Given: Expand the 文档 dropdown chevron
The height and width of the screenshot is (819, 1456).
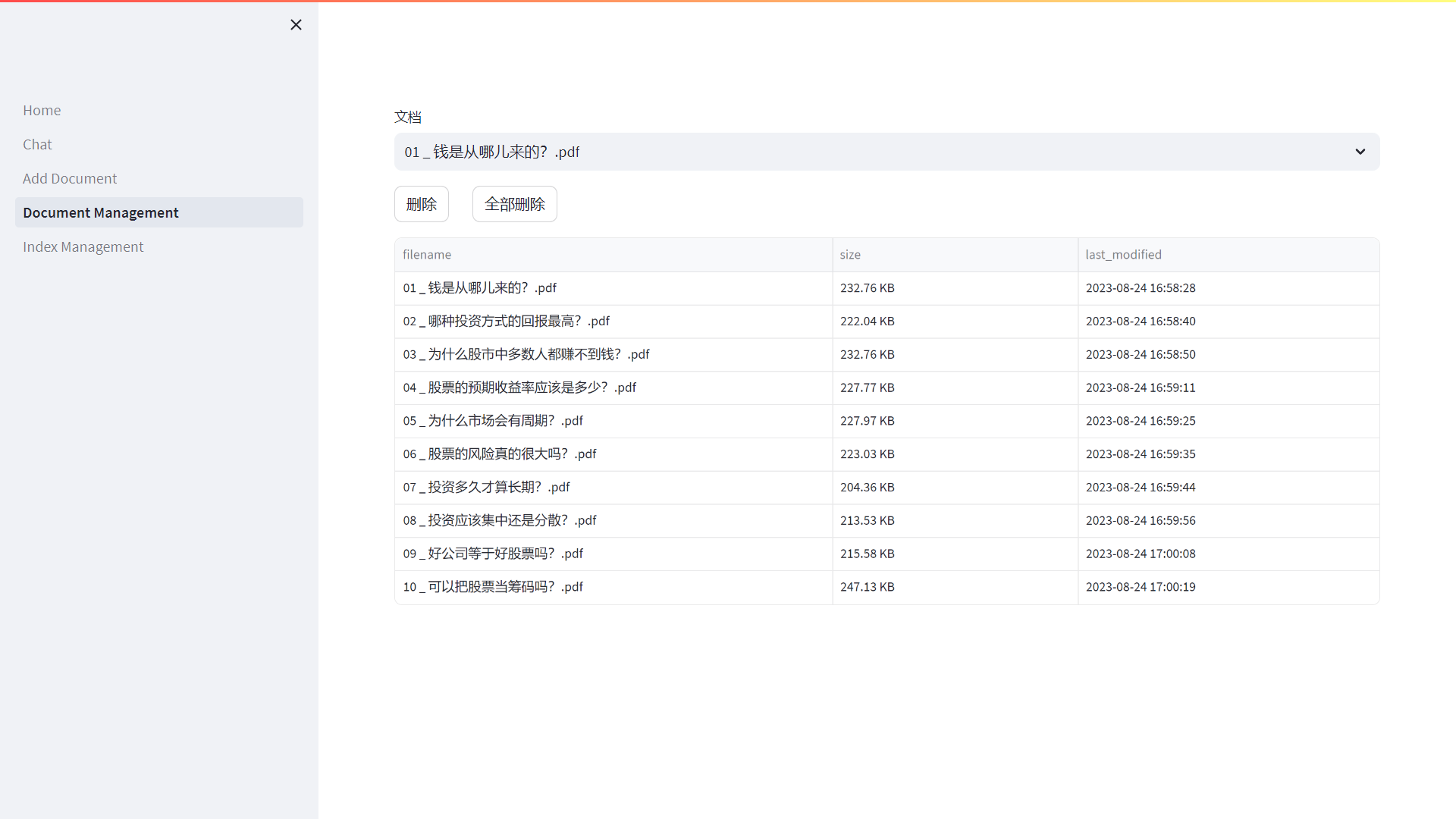Looking at the screenshot, I should coord(1360,152).
